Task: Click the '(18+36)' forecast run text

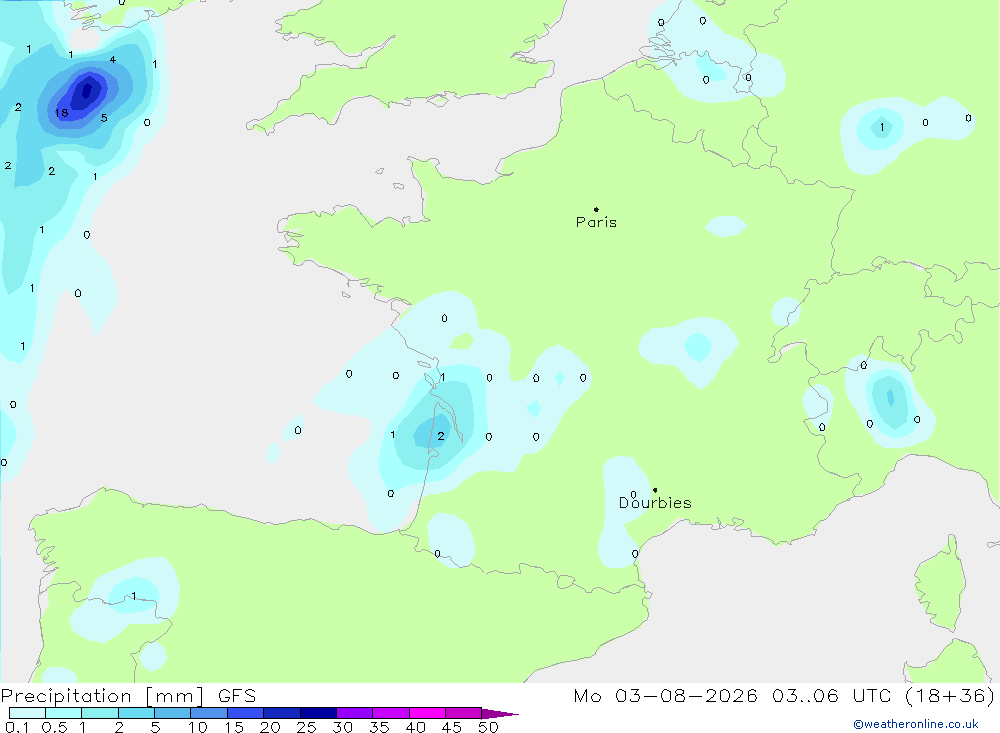Action: pos(950,695)
